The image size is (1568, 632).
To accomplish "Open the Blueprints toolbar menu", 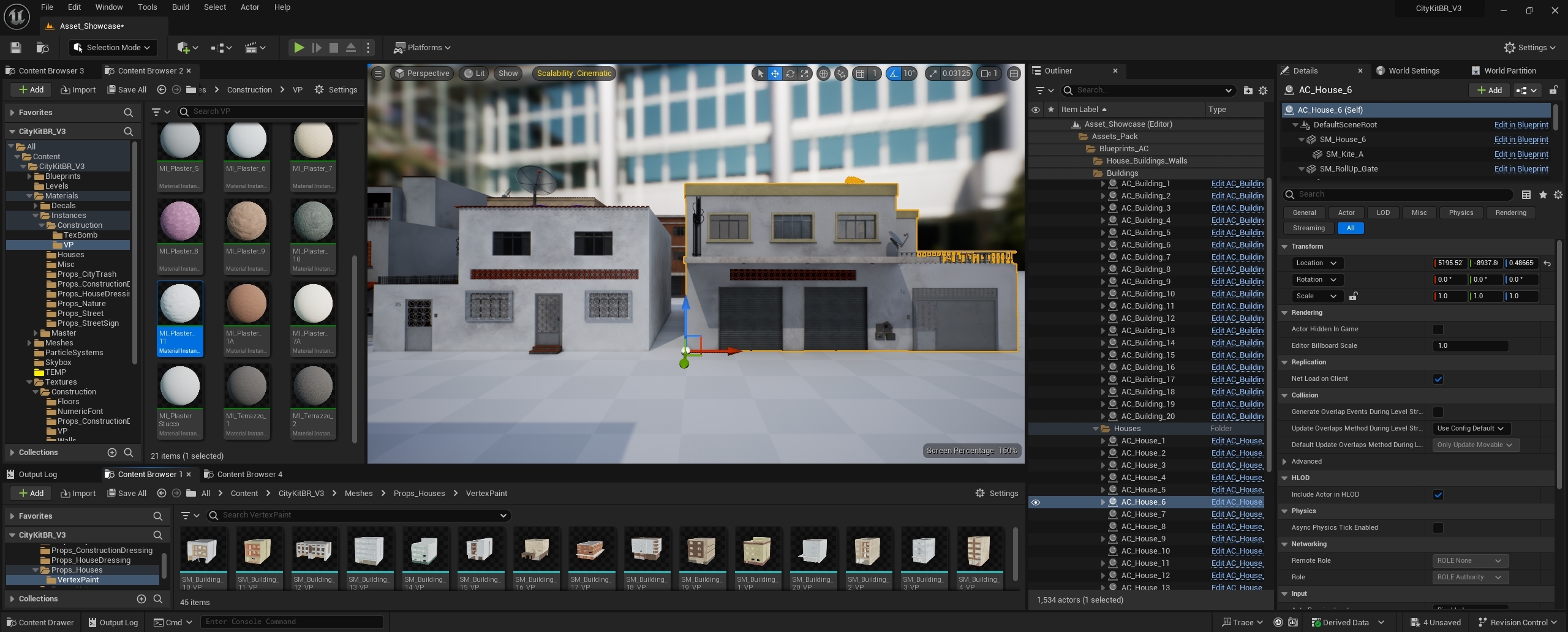I will pos(221,47).
